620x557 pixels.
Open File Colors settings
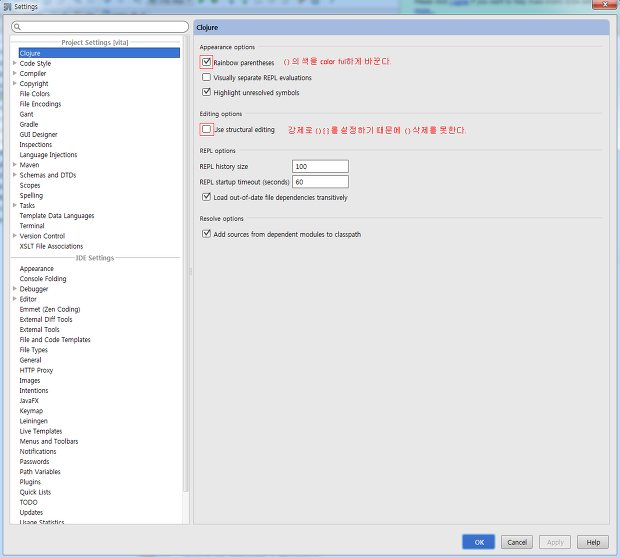(35, 94)
